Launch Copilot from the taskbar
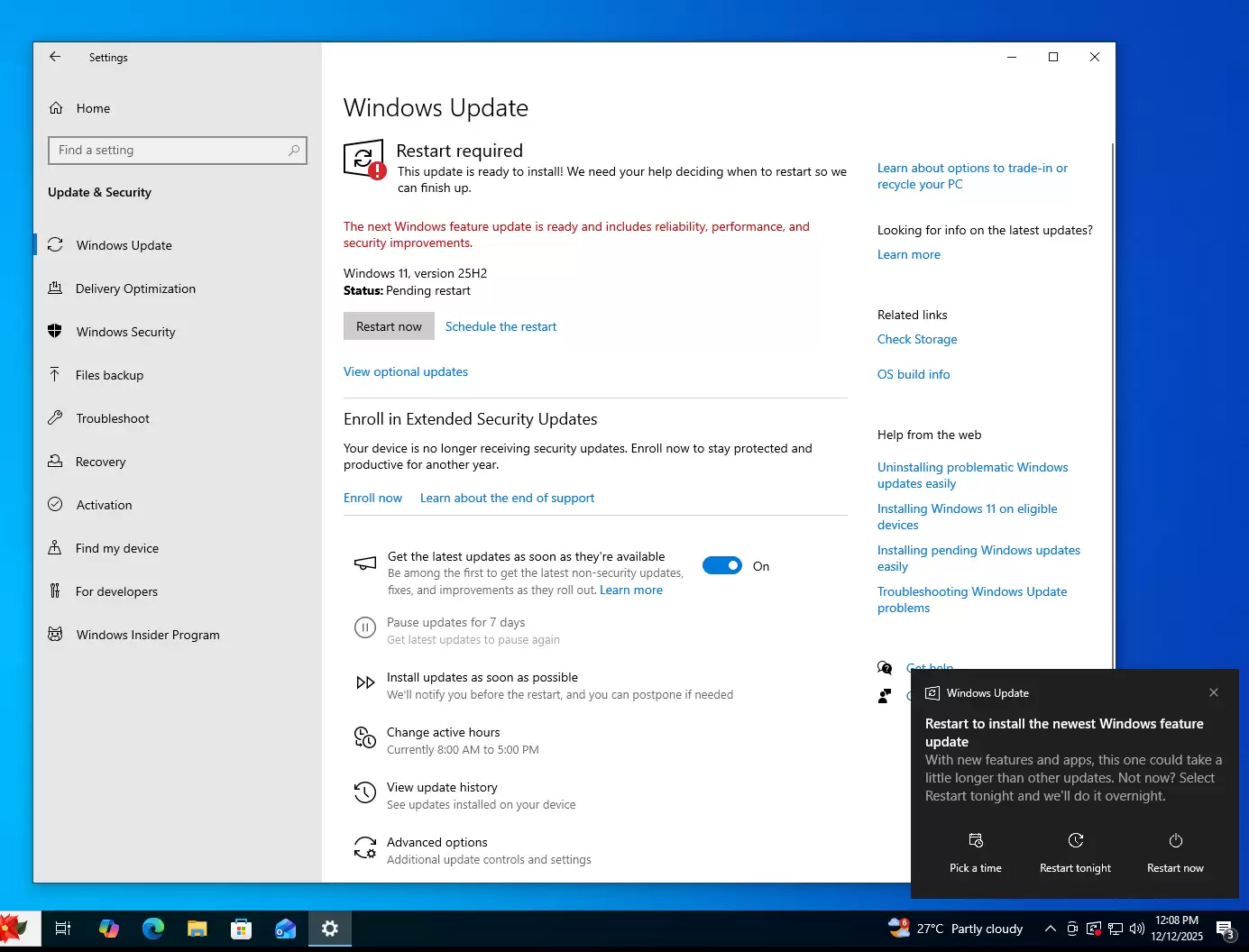The height and width of the screenshot is (952, 1249). [109, 929]
